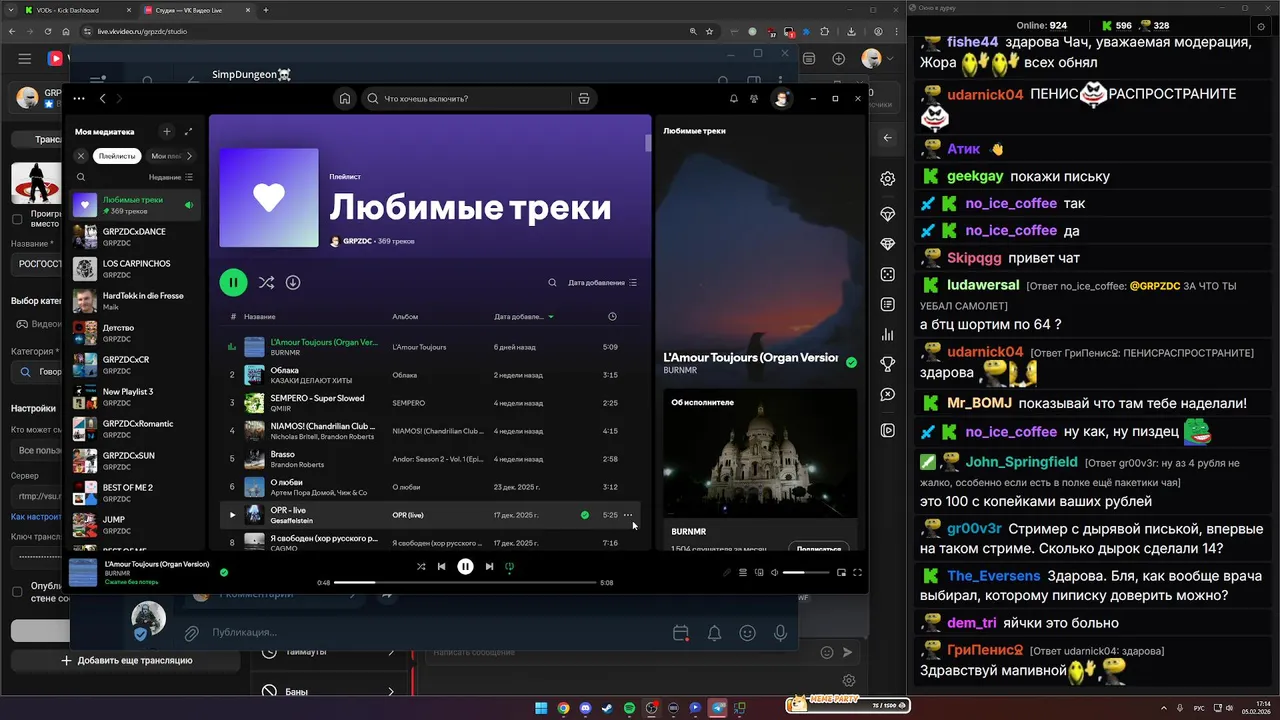Enter Spotify fullscreen mode
The width and height of the screenshot is (1280, 720).
[x=857, y=572]
